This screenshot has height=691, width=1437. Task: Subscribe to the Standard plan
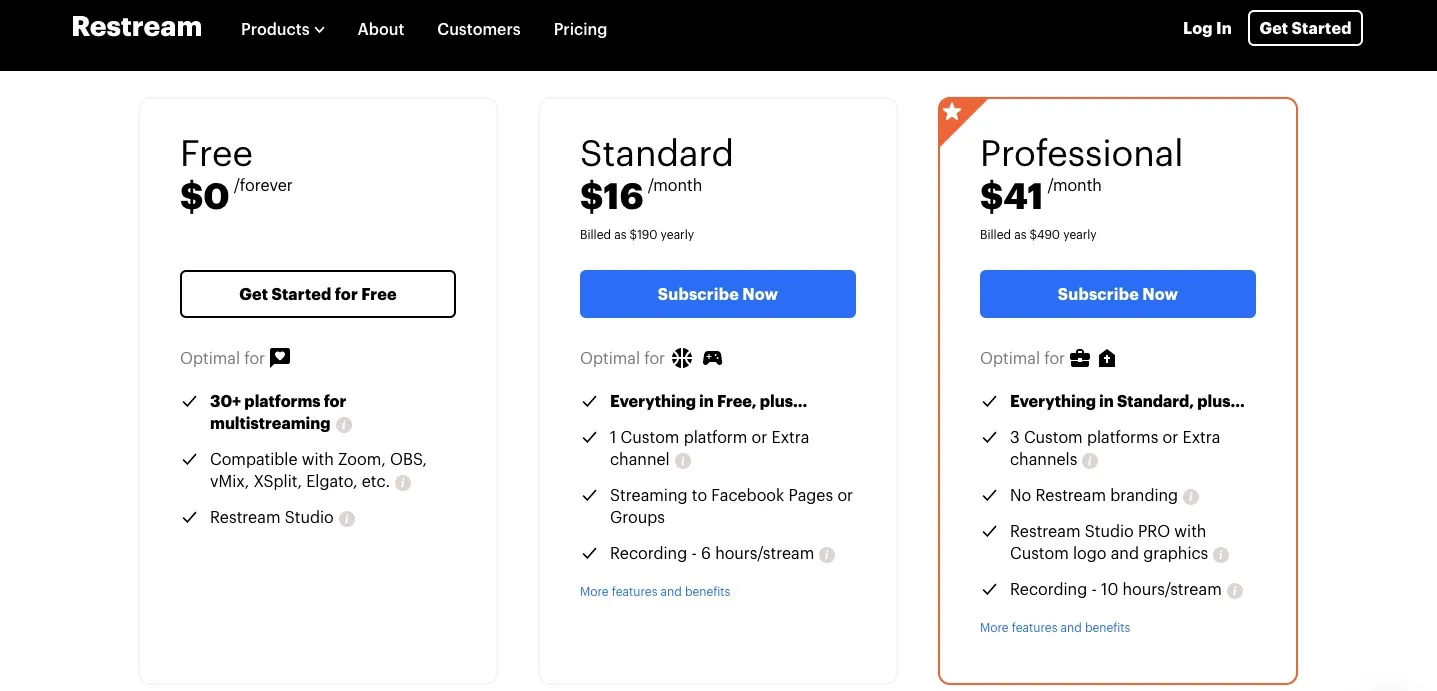coord(718,294)
